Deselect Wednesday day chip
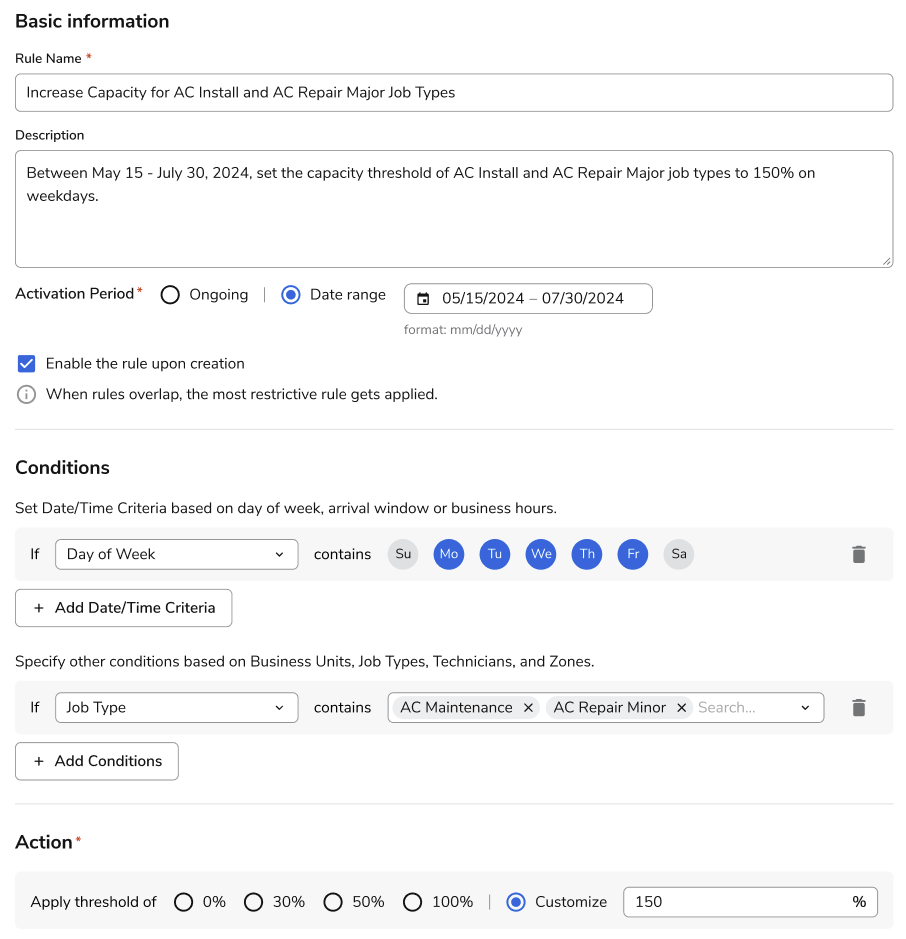Image resolution: width=906 pixels, height=939 pixels. click(541, 554)
